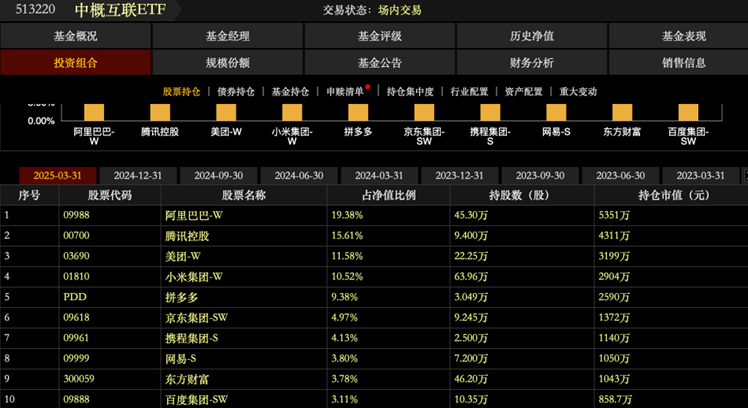Screen dimensions: 748x408
Task: Sort by 股票名称 column header
Action: [244, 195]
